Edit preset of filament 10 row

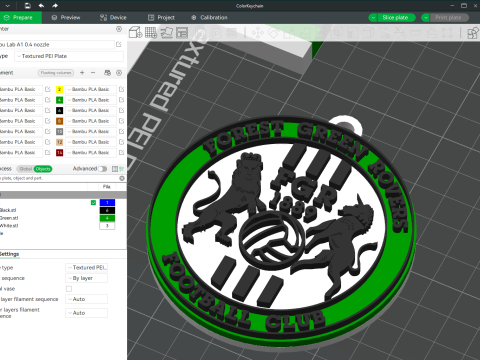[x=121, y=131]
